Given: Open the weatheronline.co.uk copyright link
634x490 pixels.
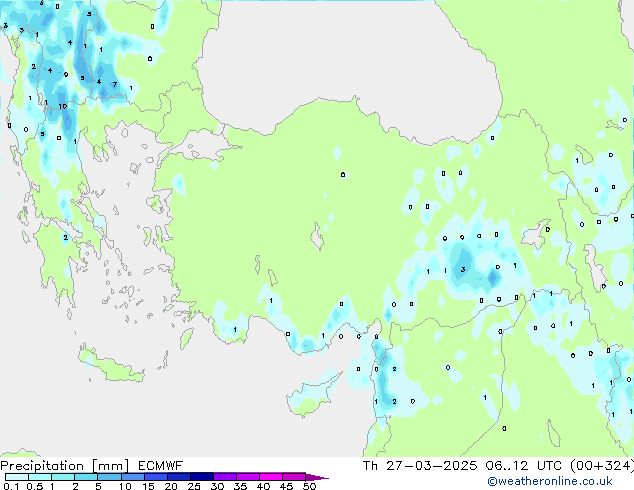Looking at the screenshot, I should click(550, 481).
